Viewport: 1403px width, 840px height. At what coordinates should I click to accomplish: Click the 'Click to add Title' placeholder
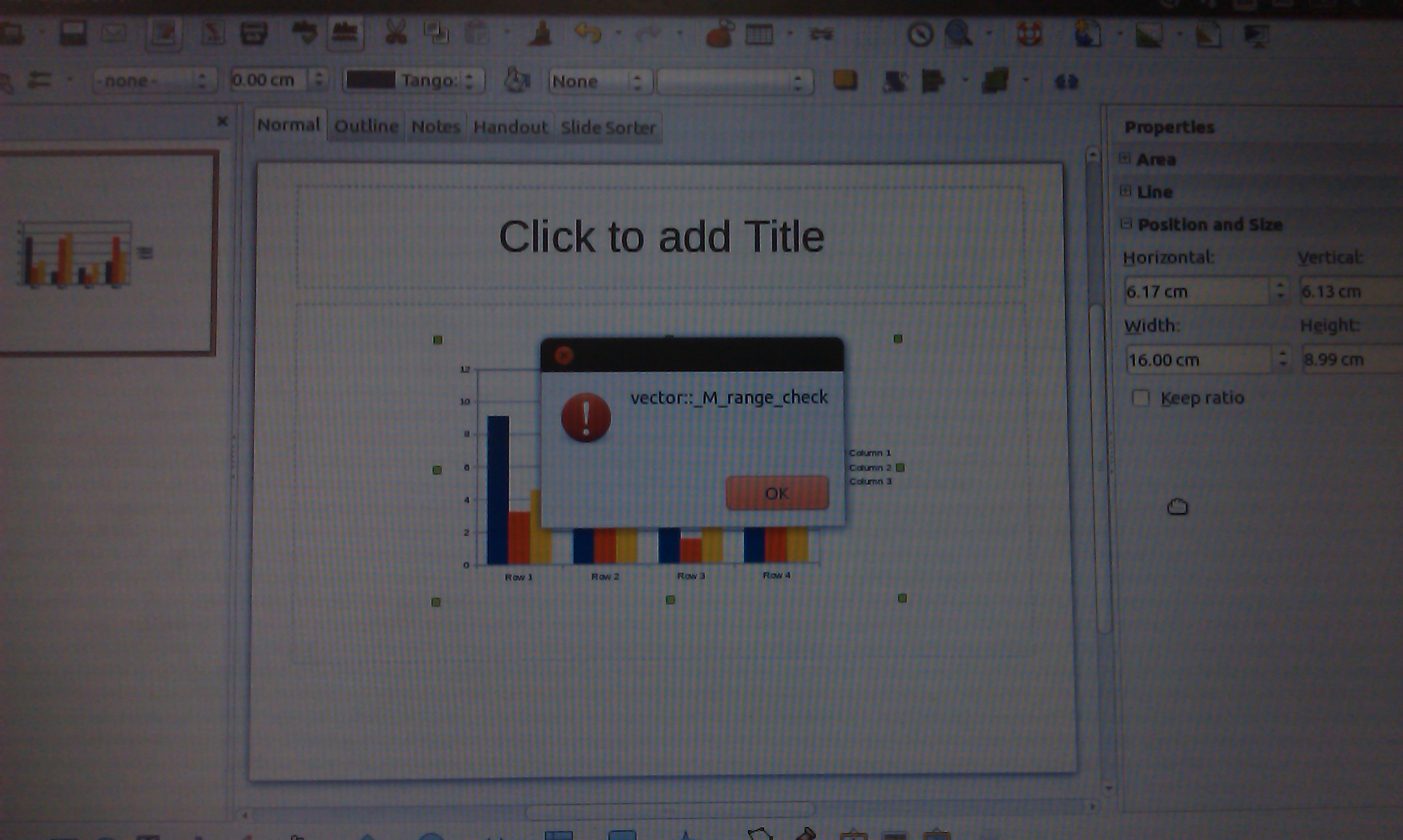[x=661, y=237]
